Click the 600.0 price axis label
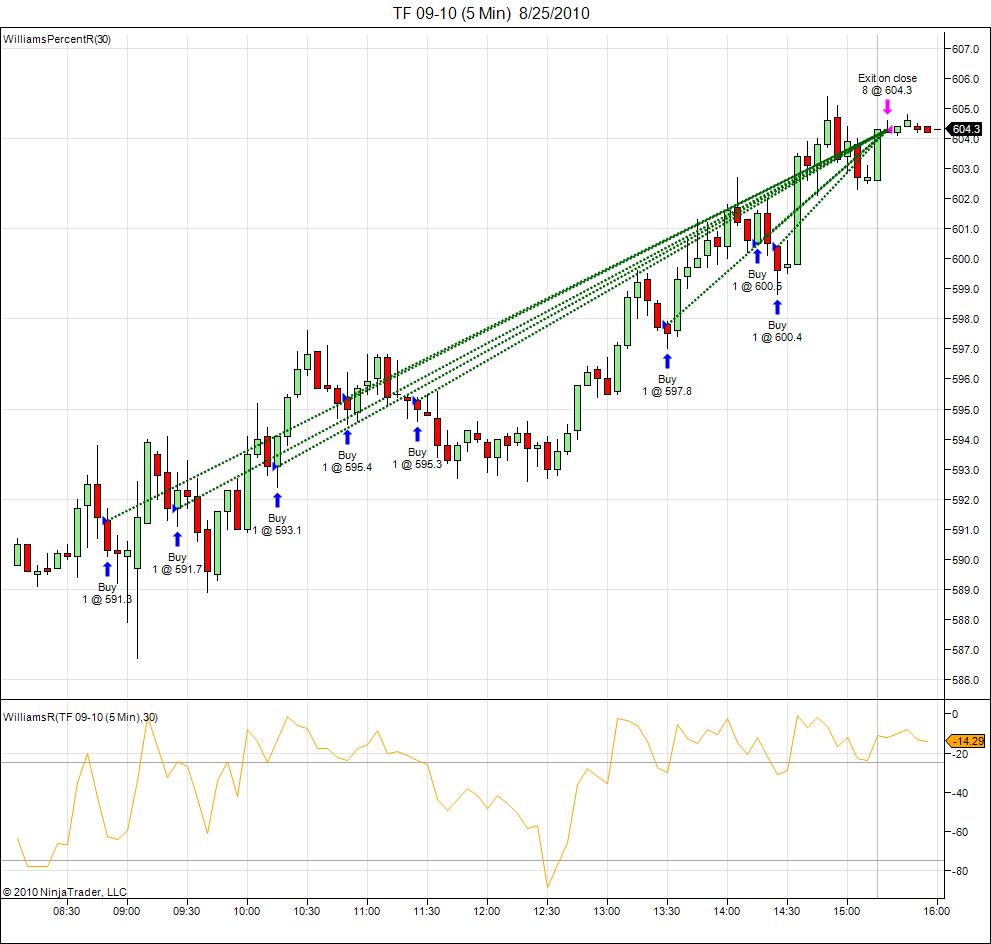This screenshot has height=944, width=991. tap(965, 259)
